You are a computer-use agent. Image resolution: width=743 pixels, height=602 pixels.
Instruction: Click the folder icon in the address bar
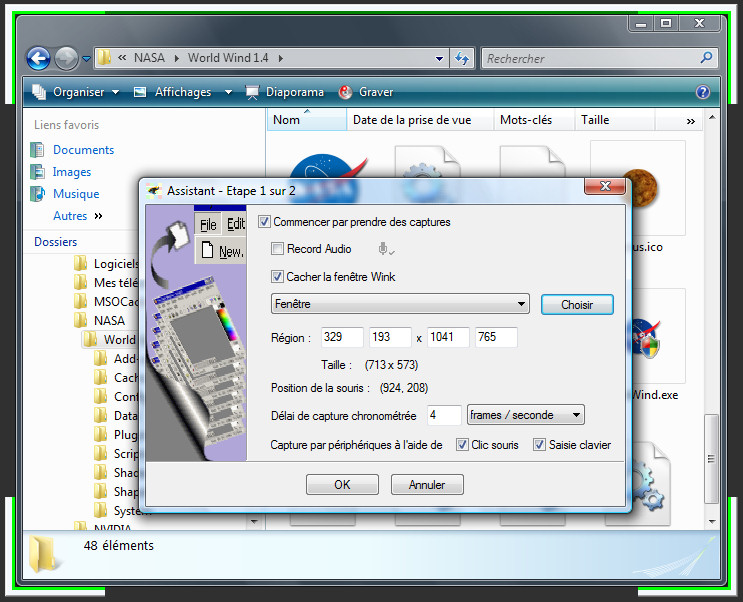[x=104, y=58]
